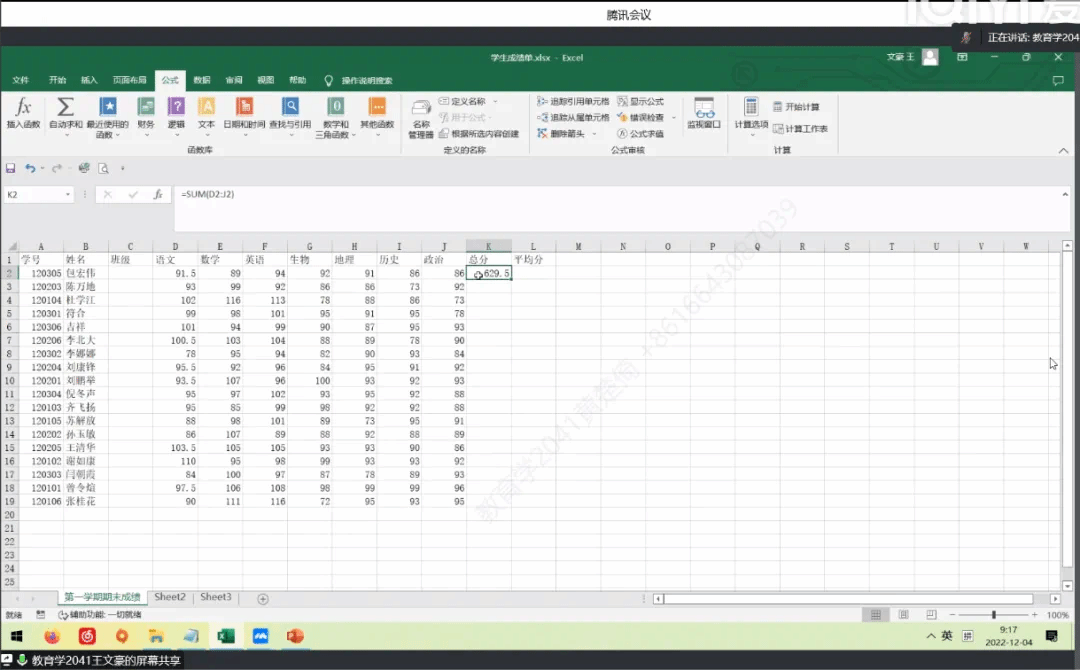Open the Logical (逻辑) functions icon
The height and width of the screenshot is (670, 1080).
[176, 110]
